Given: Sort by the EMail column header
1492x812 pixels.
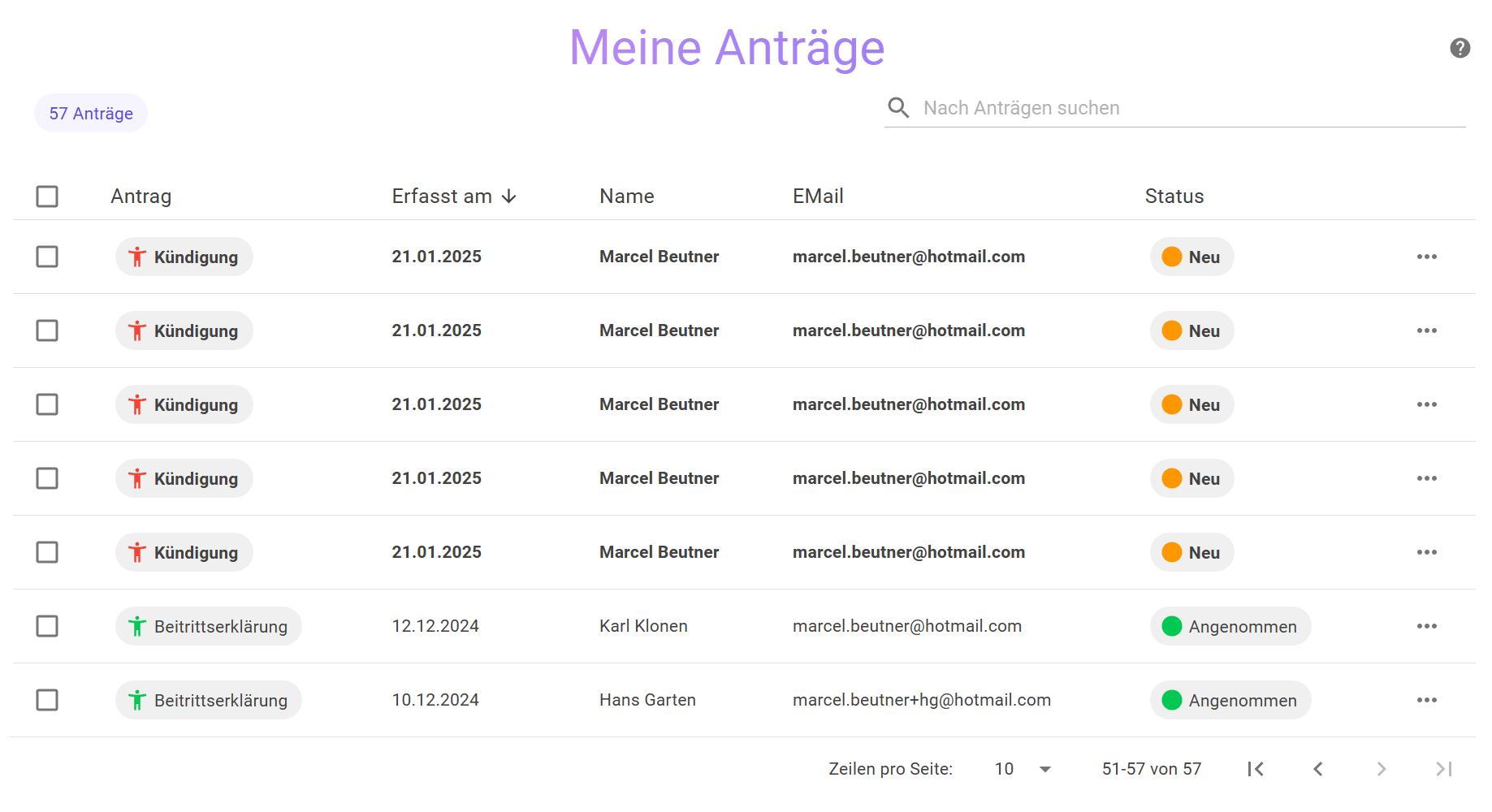Looking at the screenshot, I should pyautogui.click(x=818, y=197).
